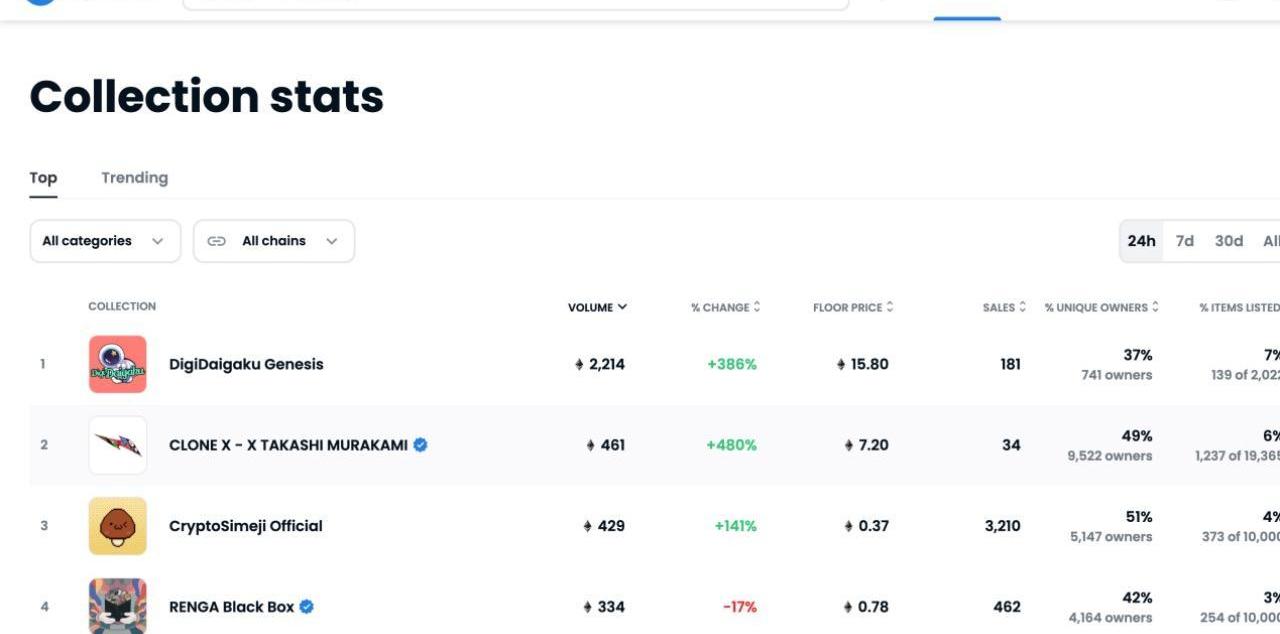Click the CLONE X collection logo icon

point(117,445)
